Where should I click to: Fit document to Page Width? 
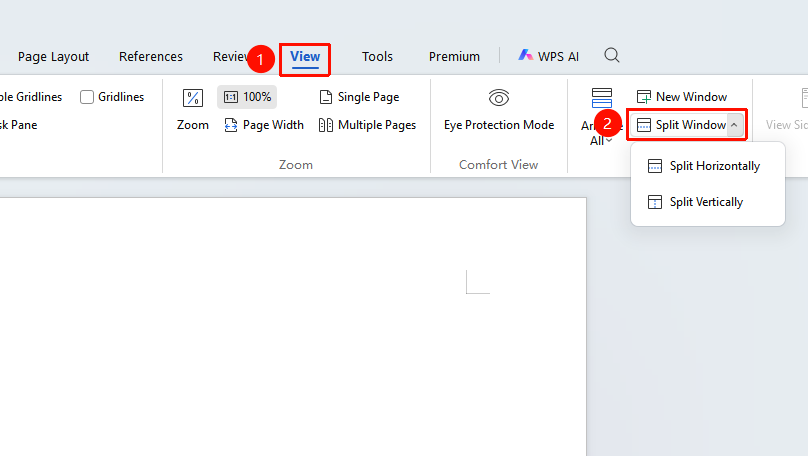(x=264, y=125)
